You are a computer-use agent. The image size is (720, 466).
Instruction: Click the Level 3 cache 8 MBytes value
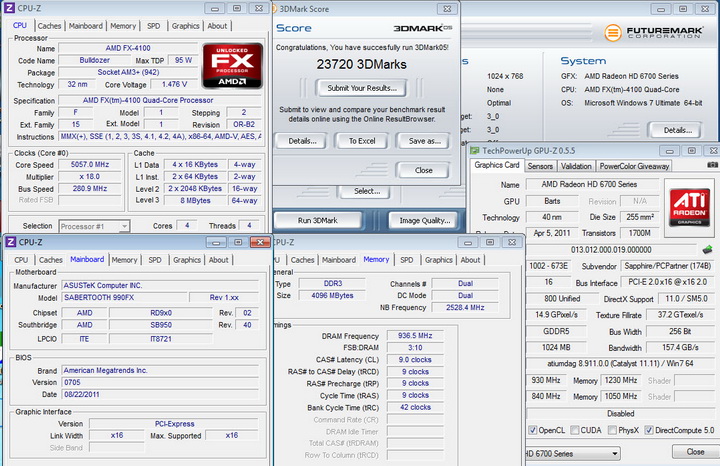click(195, 201)
